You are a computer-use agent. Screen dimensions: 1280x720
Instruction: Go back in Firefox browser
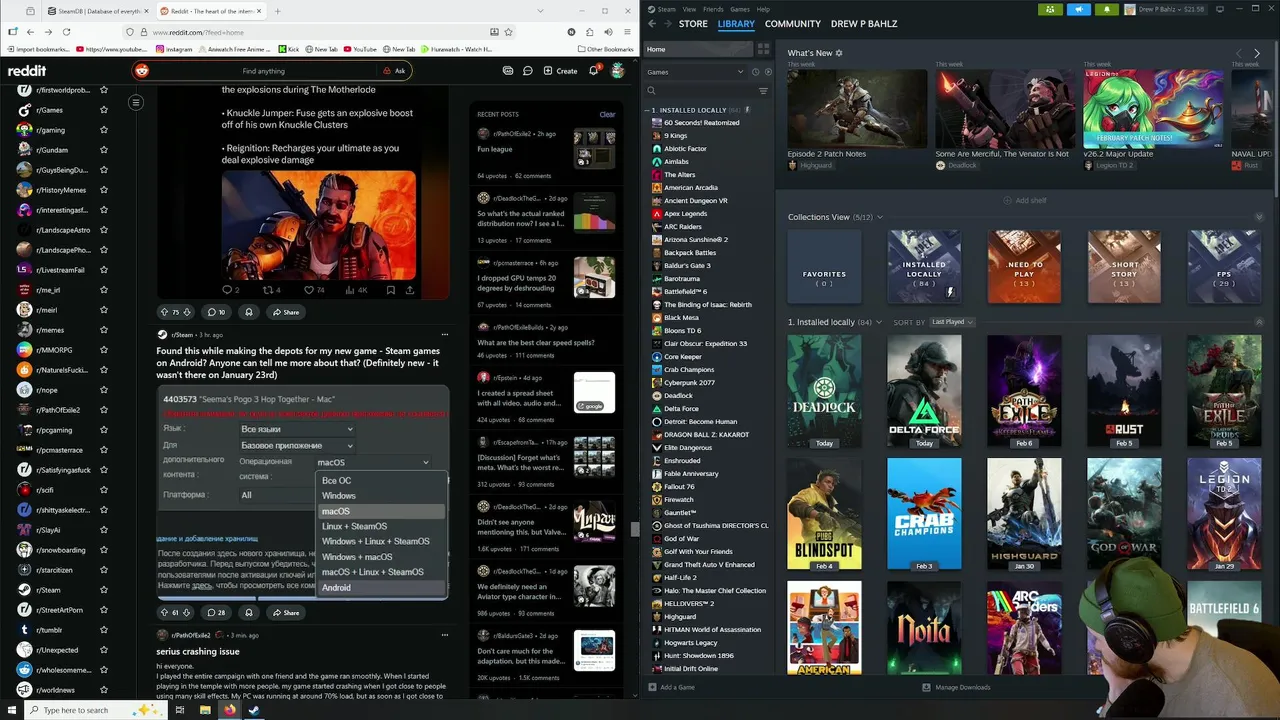tap(30, 32)
